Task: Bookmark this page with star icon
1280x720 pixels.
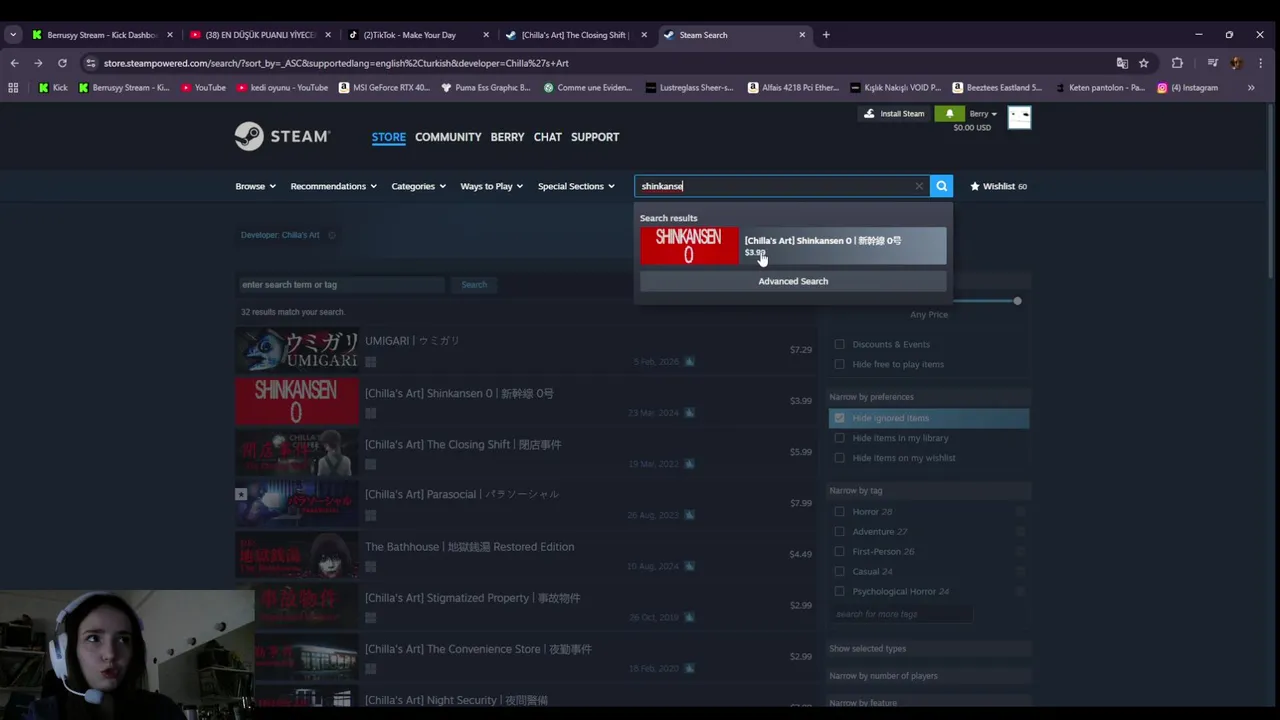Action: [x=1144, y=63]
